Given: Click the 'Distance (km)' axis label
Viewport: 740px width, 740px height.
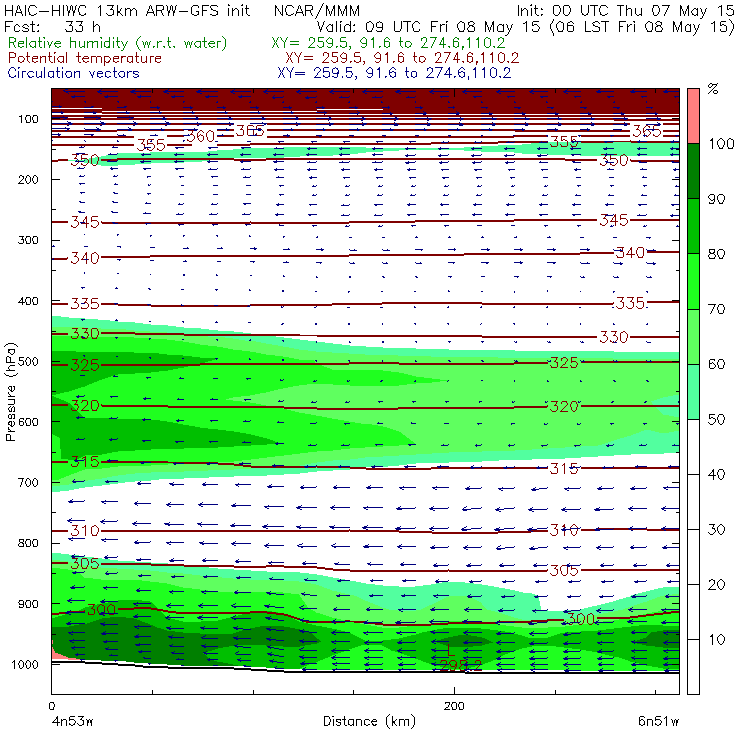Looking at the screenshot, I should pyautogui.click(x=369, y=722).
